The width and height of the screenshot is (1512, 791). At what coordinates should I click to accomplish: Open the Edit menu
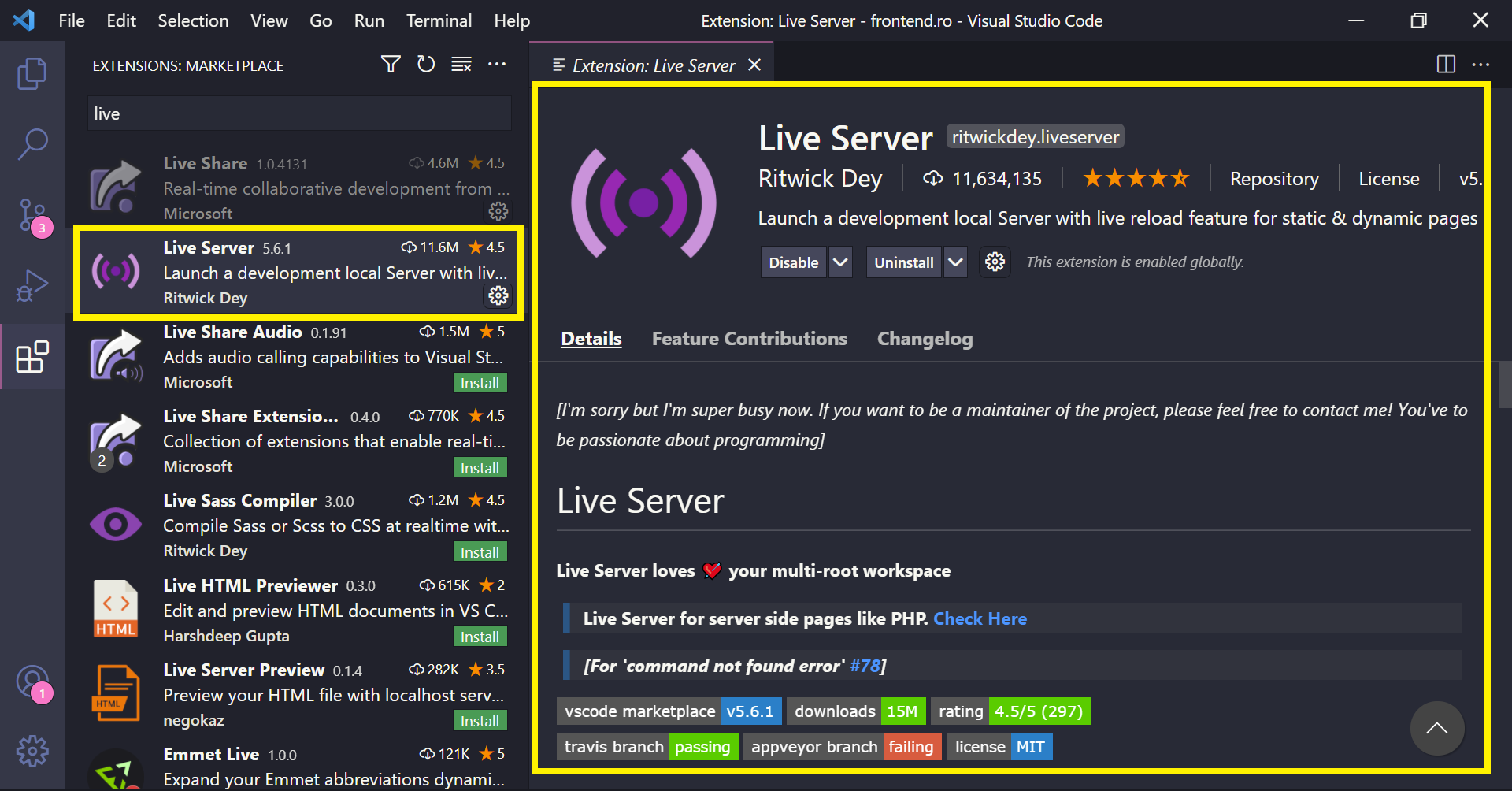tap(121, 20)
